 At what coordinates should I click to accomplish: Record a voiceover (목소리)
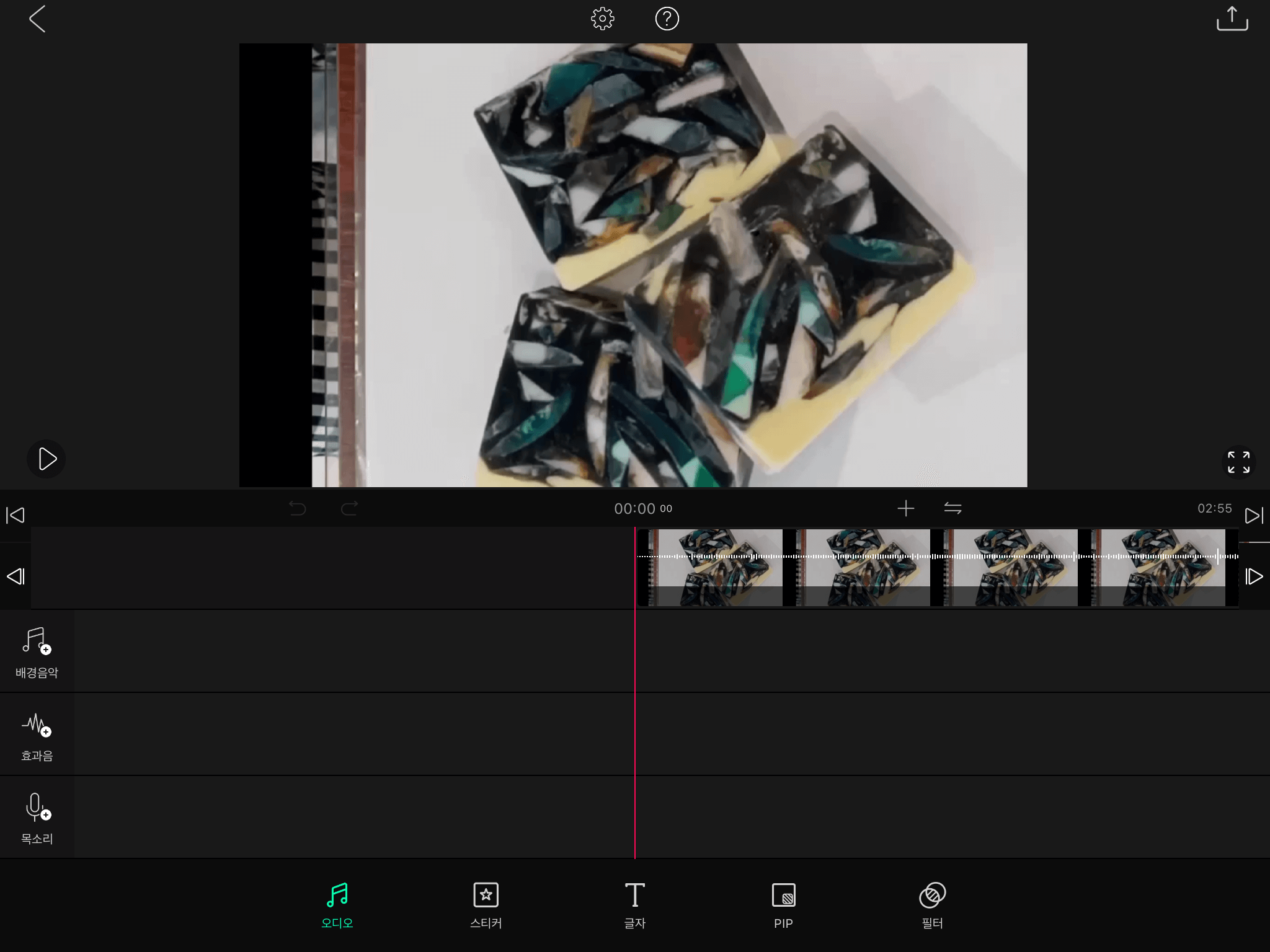(37, 818)
